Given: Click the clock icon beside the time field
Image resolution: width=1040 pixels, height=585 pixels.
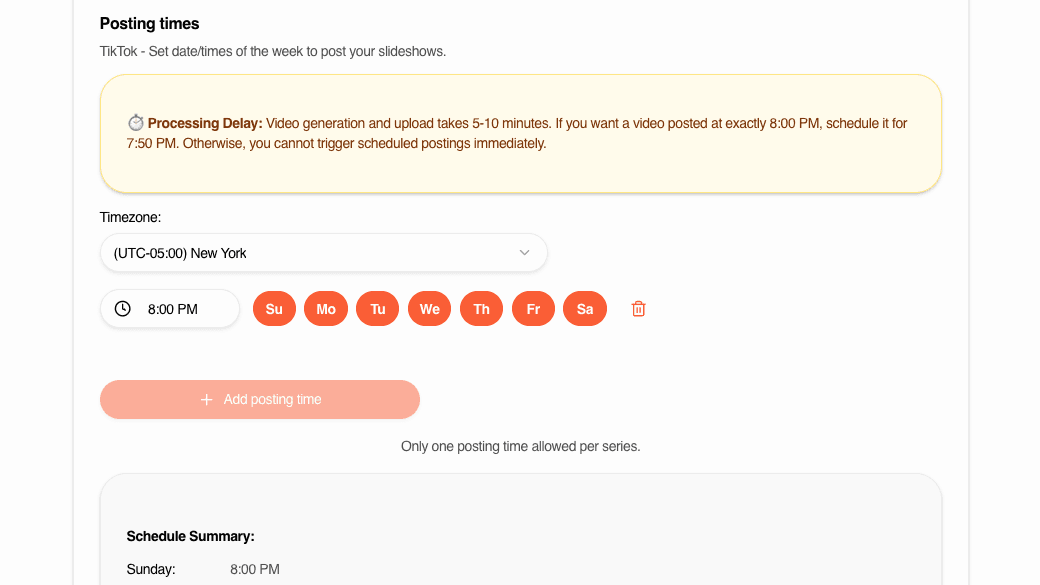Looking at the screenshot, I should tap(122, 308).
